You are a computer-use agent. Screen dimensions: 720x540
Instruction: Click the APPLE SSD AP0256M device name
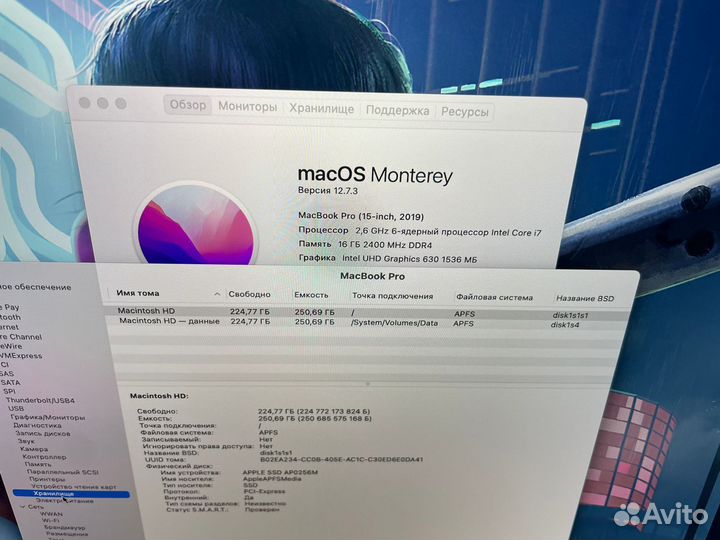coord(280,472)
